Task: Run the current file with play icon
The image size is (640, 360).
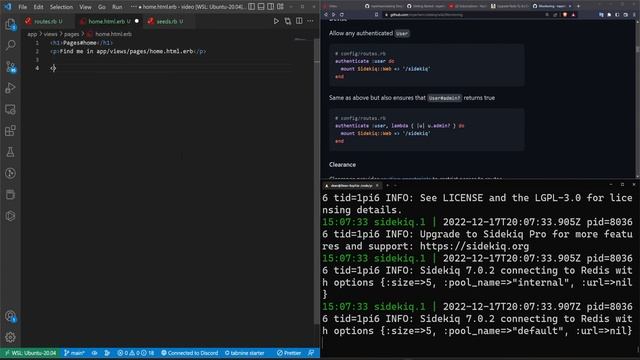Action: (276, 21)
